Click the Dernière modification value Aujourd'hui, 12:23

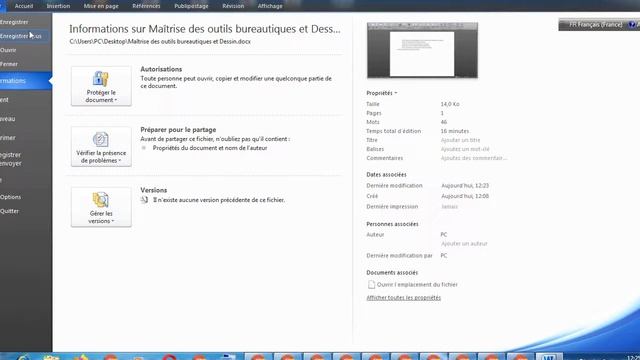tap(465, 186)
